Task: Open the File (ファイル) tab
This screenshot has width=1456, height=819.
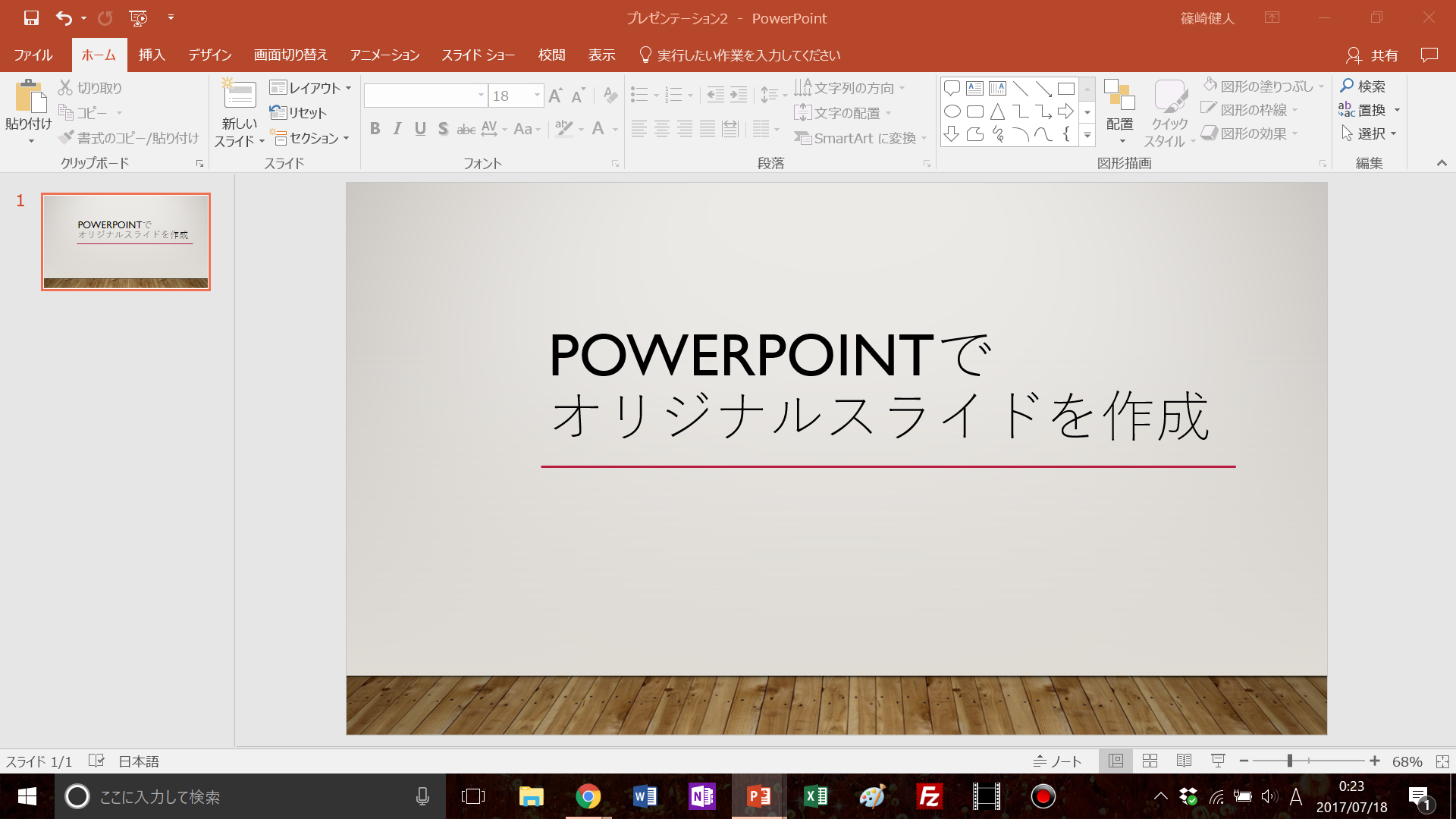Action: pos(33,55)
